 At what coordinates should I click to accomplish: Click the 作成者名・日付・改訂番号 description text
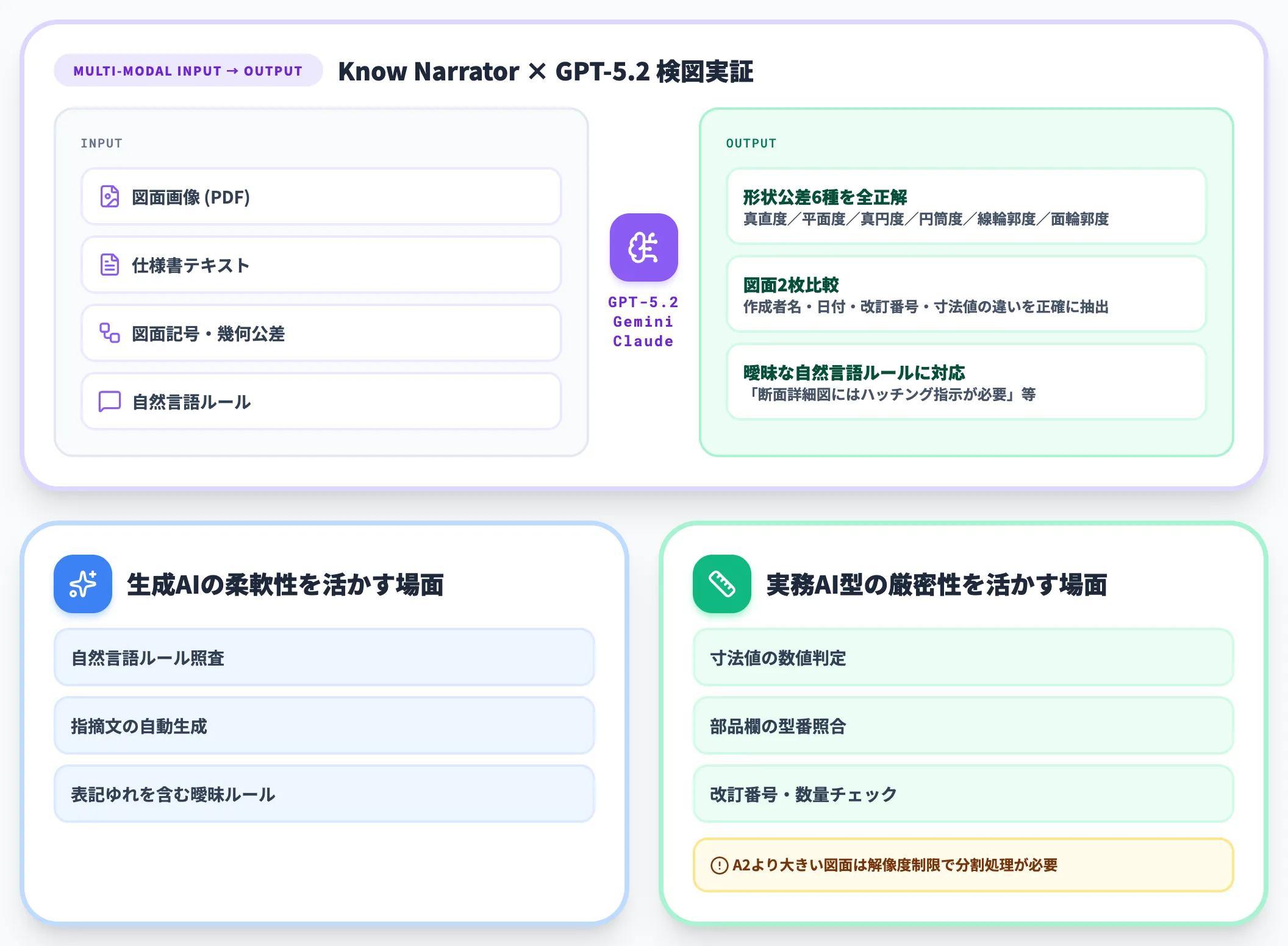[926, 307]
